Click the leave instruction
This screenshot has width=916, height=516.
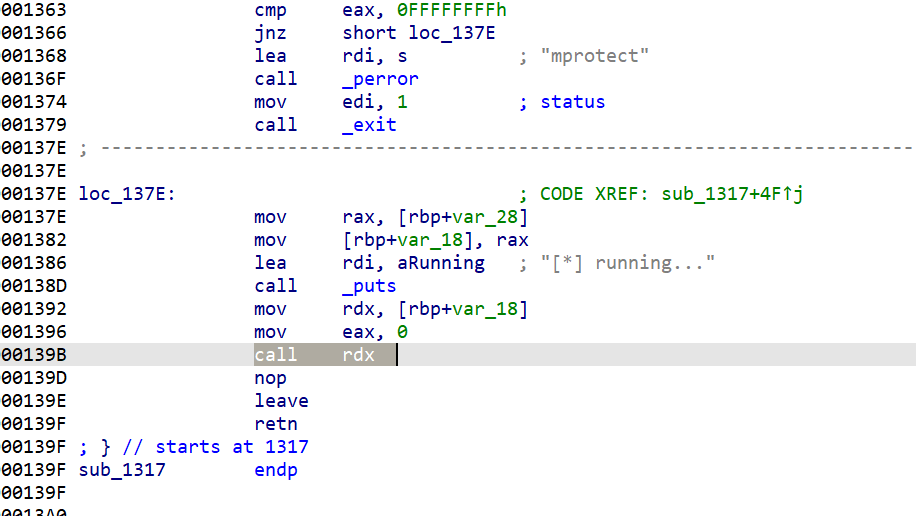pos(281,401)
